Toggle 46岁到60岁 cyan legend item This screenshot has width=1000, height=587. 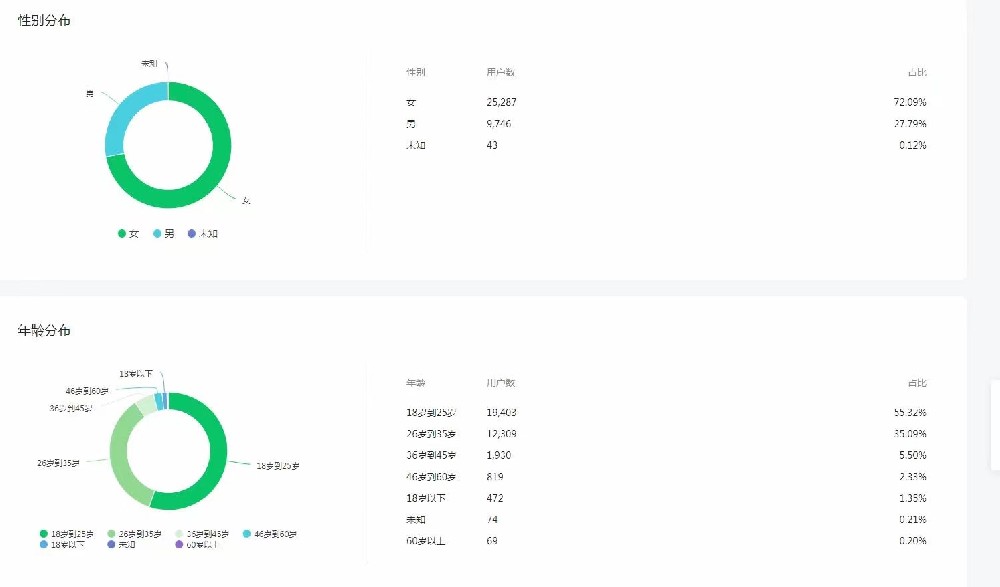[x=270, y=534]
